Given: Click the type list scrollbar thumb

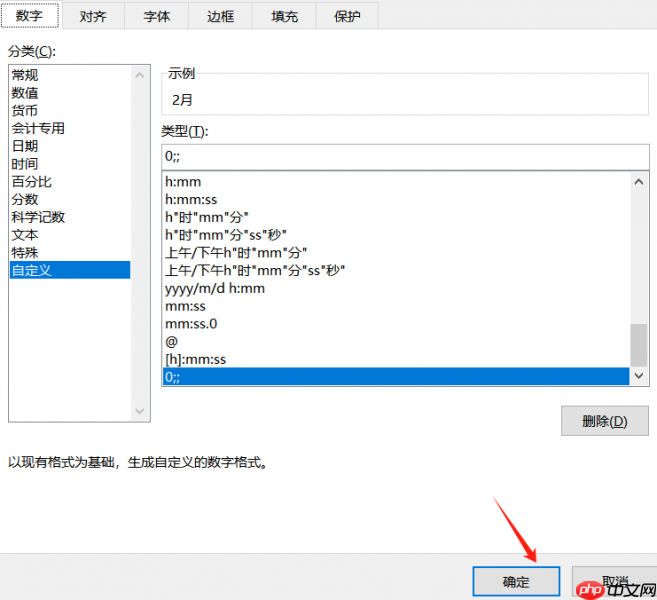Looking at the screenshot, I should coord(639,345).
